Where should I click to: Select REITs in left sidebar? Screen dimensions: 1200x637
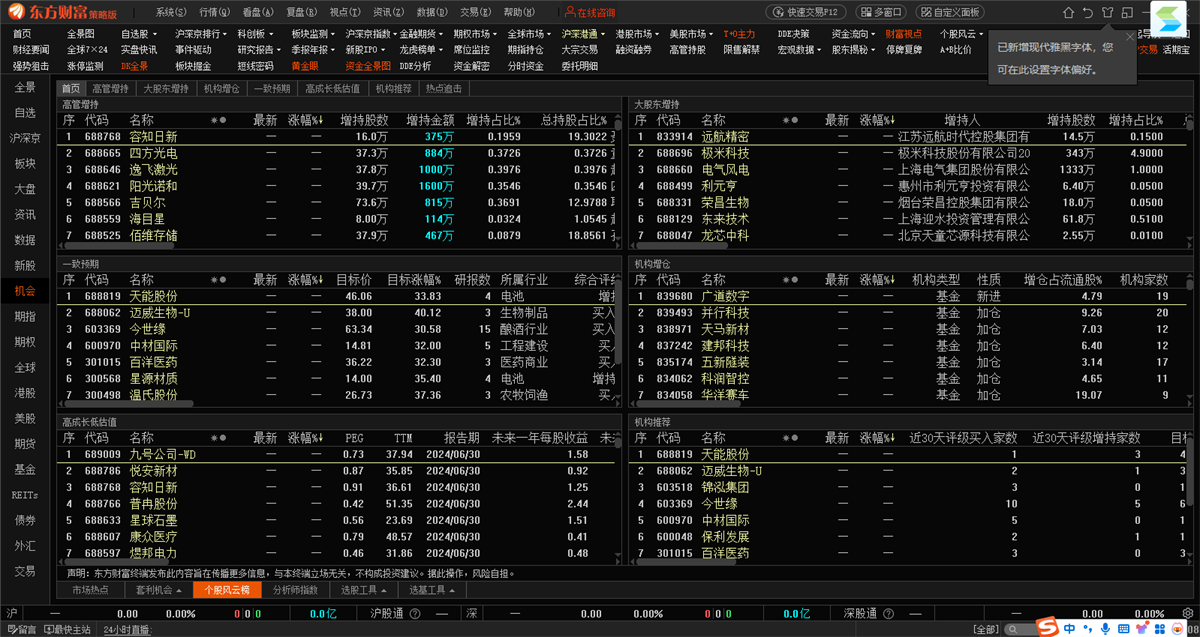pyautogui.click(x=25, y=495)
